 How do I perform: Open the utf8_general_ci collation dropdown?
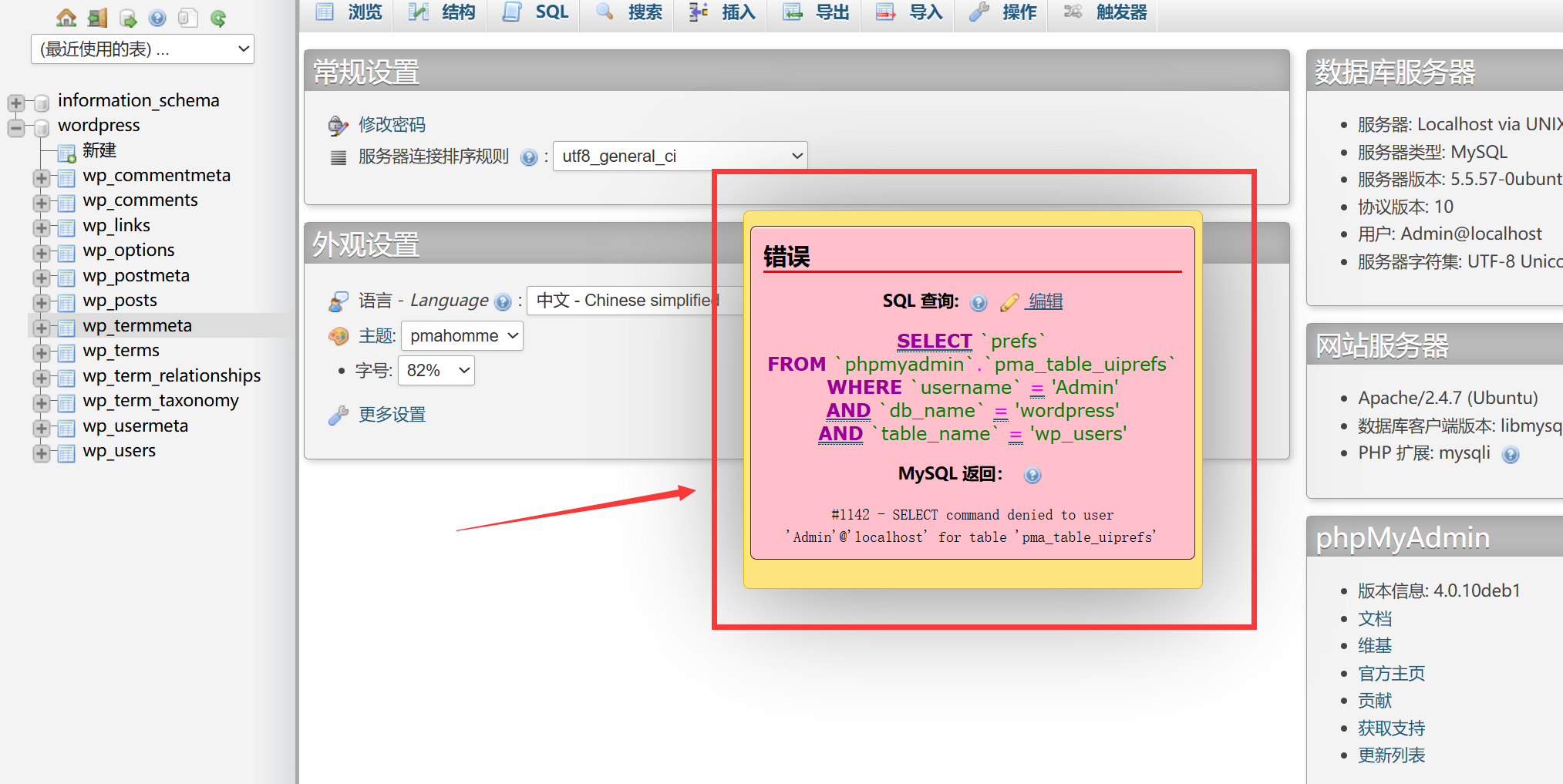point(680,156)
